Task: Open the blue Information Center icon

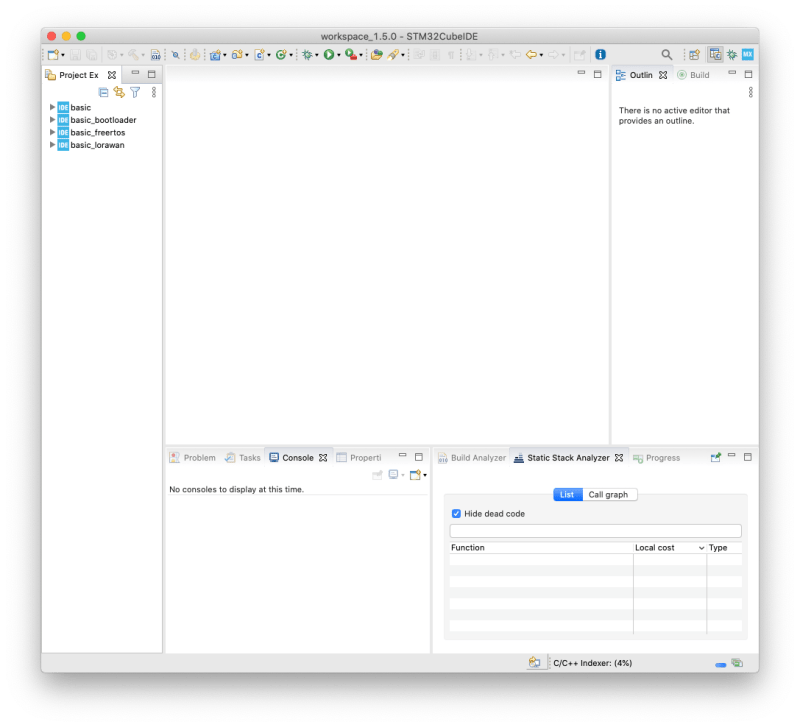Action: coord(601,55)
